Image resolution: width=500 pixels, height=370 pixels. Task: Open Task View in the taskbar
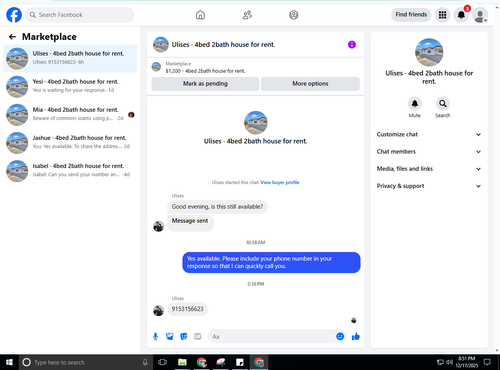pos(162,362)
